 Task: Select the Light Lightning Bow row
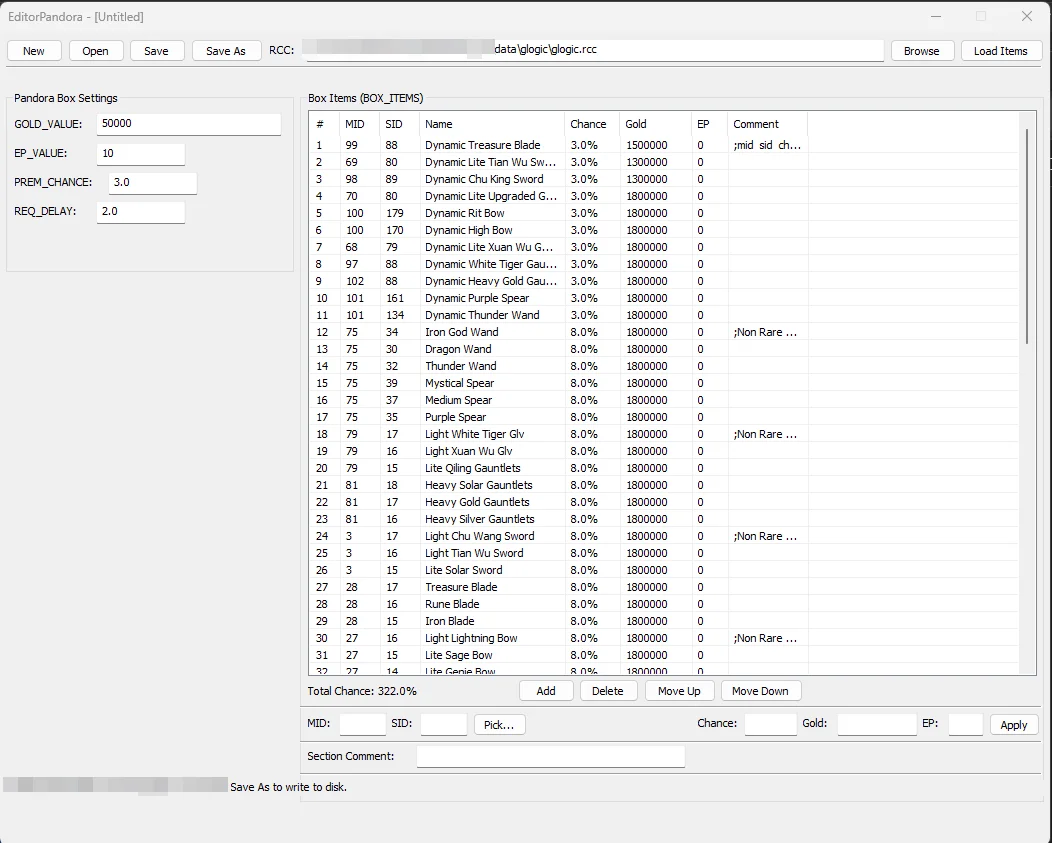tap(666, 638)
